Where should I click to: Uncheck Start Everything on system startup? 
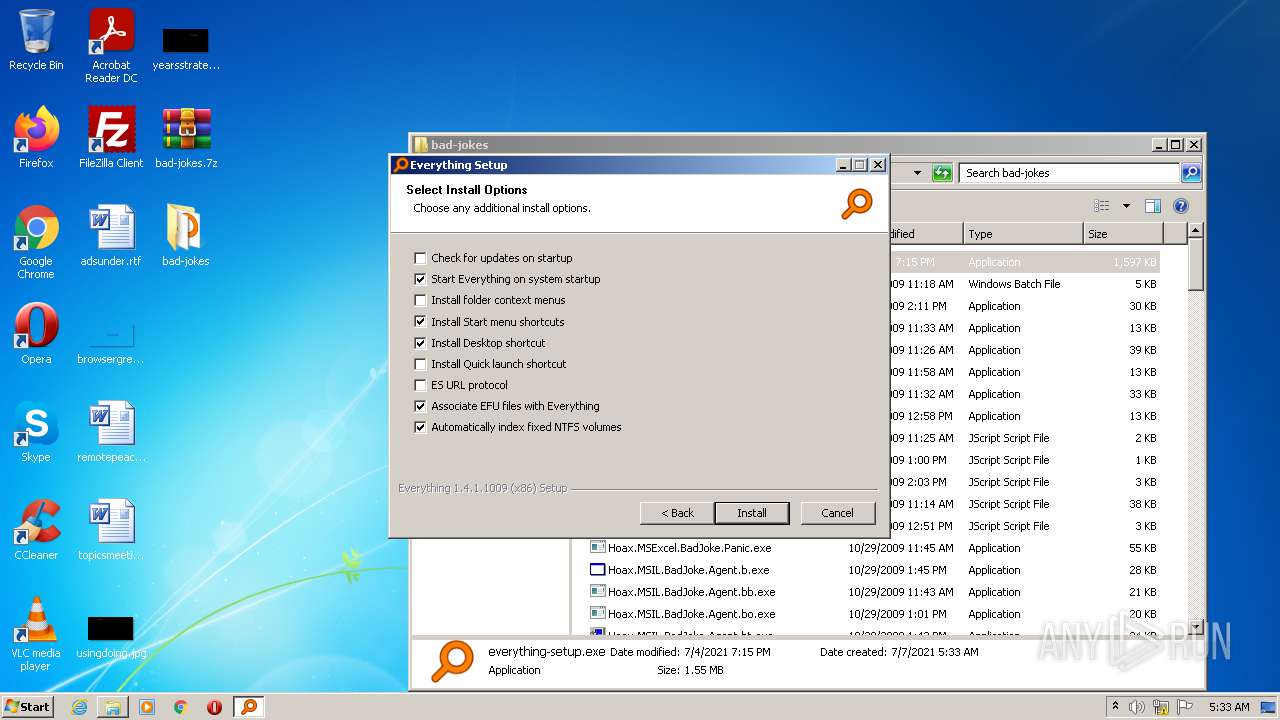420,279
